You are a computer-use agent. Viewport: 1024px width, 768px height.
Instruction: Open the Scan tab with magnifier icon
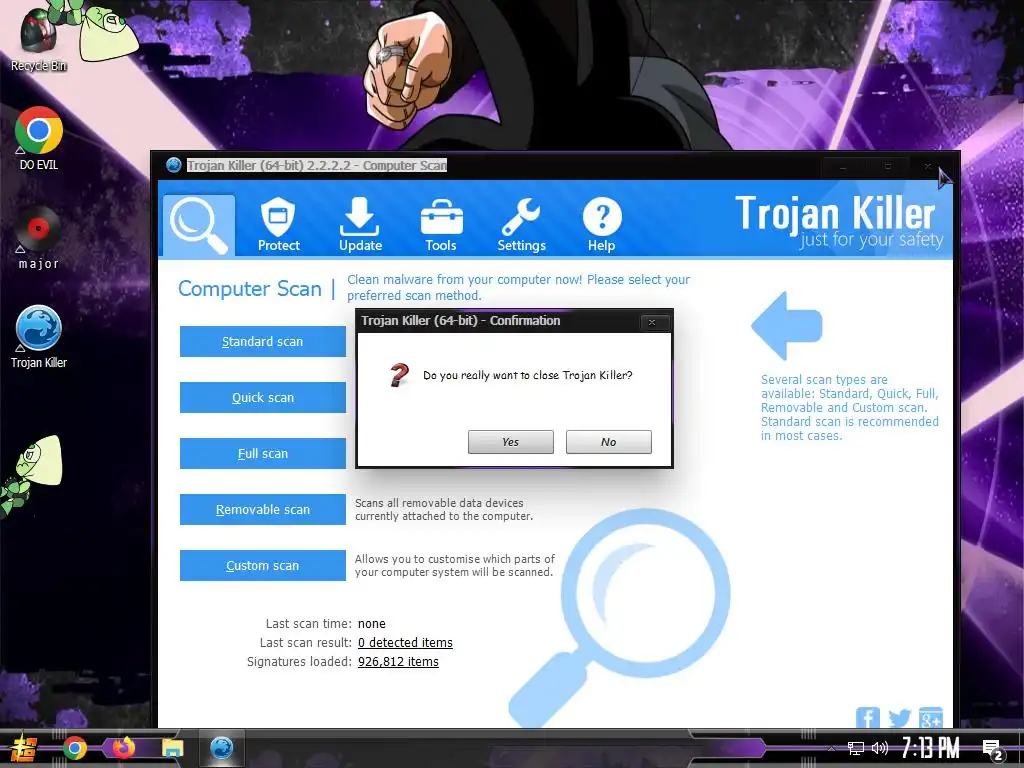(x=199, y=225)
